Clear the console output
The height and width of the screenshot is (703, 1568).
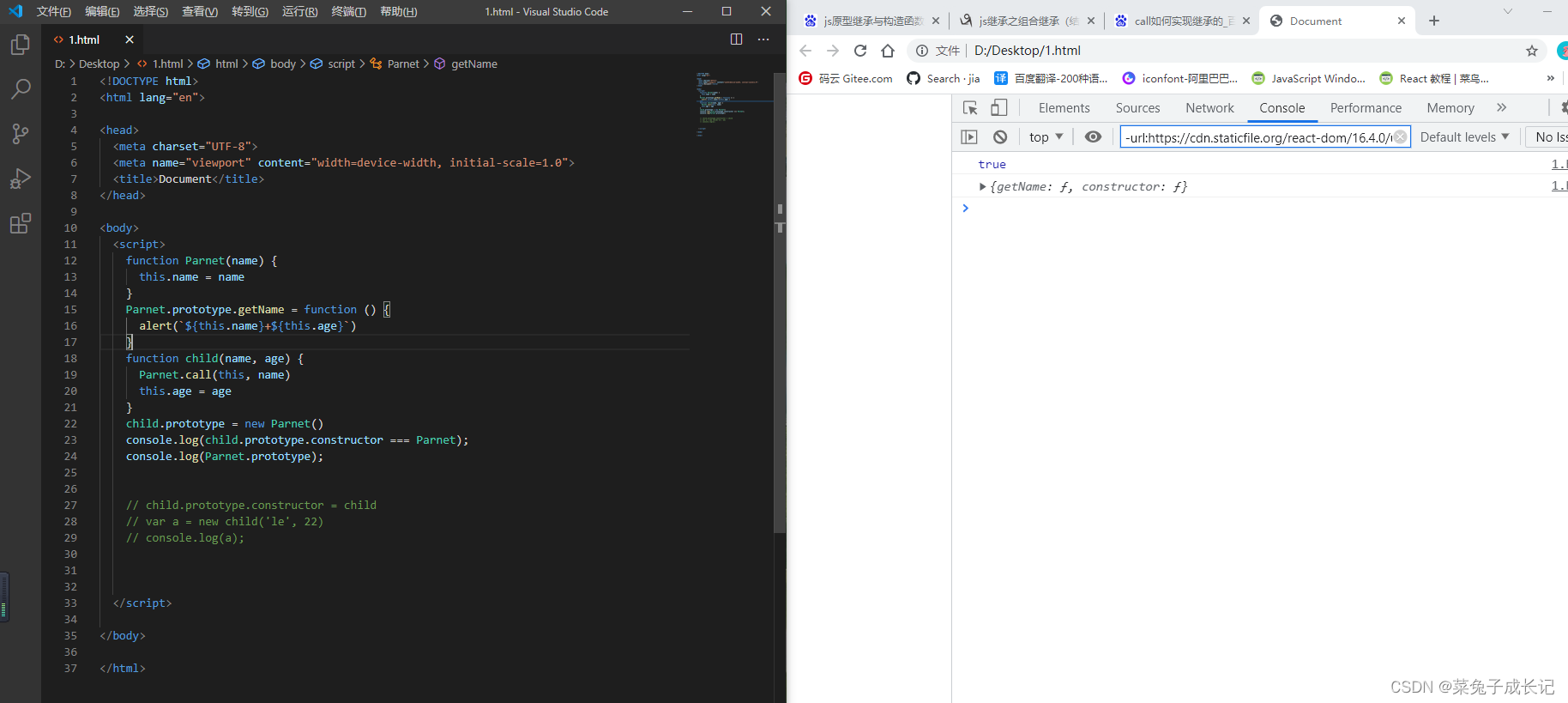click(x=1000, y=137)
